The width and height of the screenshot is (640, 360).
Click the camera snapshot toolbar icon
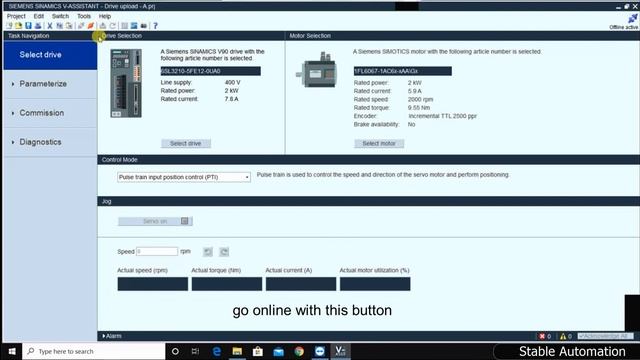click(144, 26)
